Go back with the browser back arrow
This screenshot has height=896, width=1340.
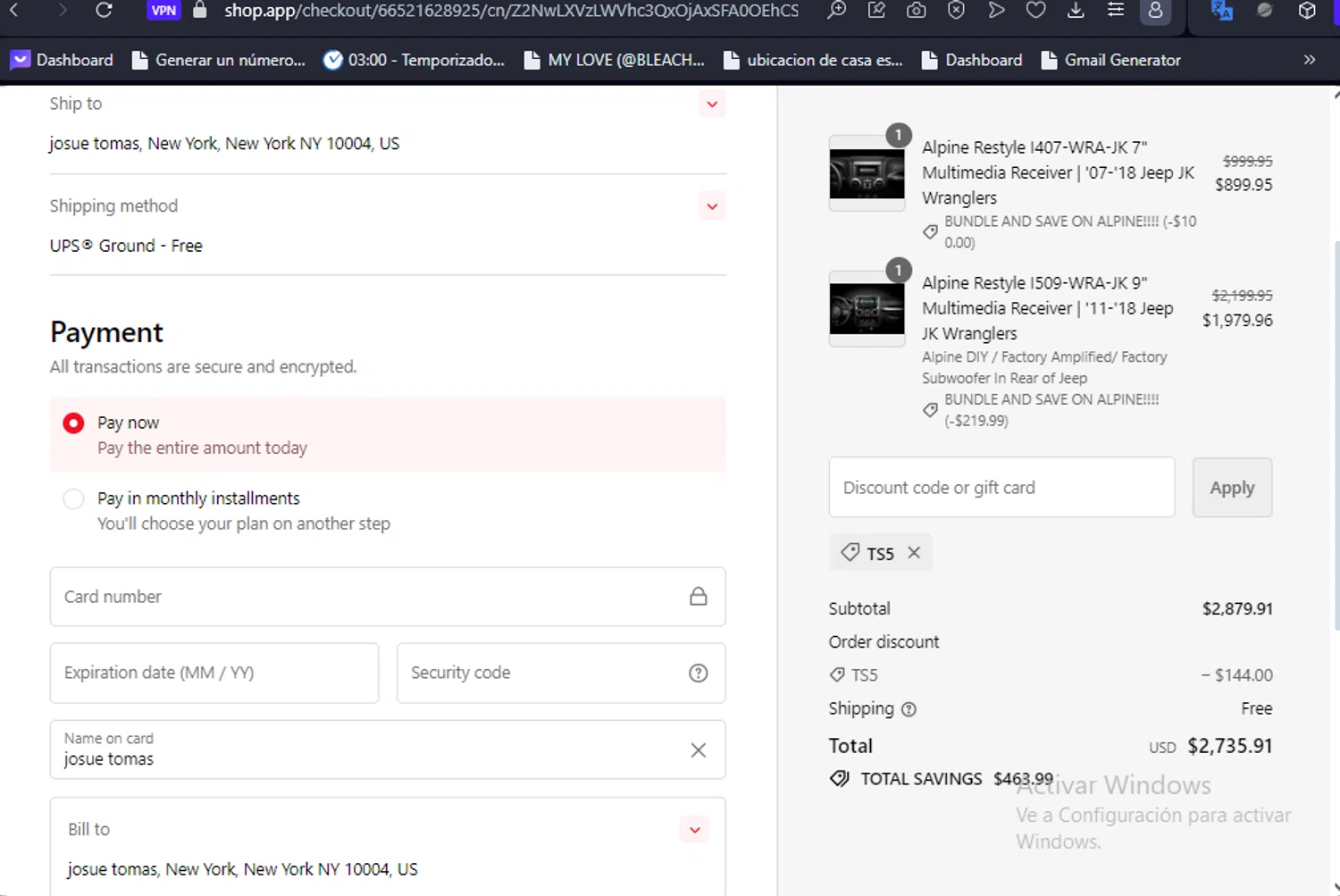click(14, 10)
